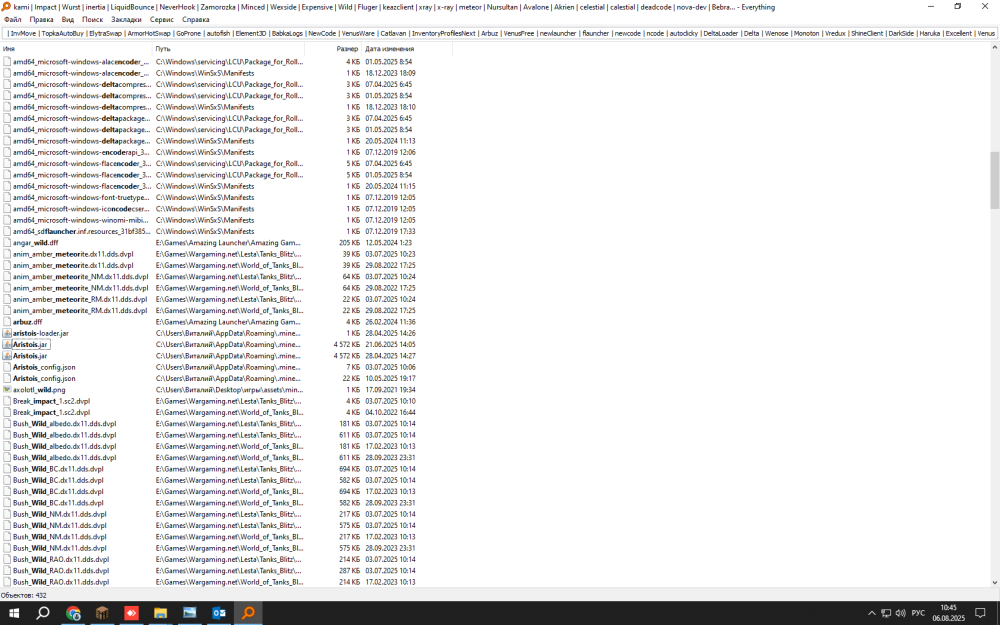Open the Windows Start menu
The width and height of the screenshot is (1000, 625).
pos(13,613)
